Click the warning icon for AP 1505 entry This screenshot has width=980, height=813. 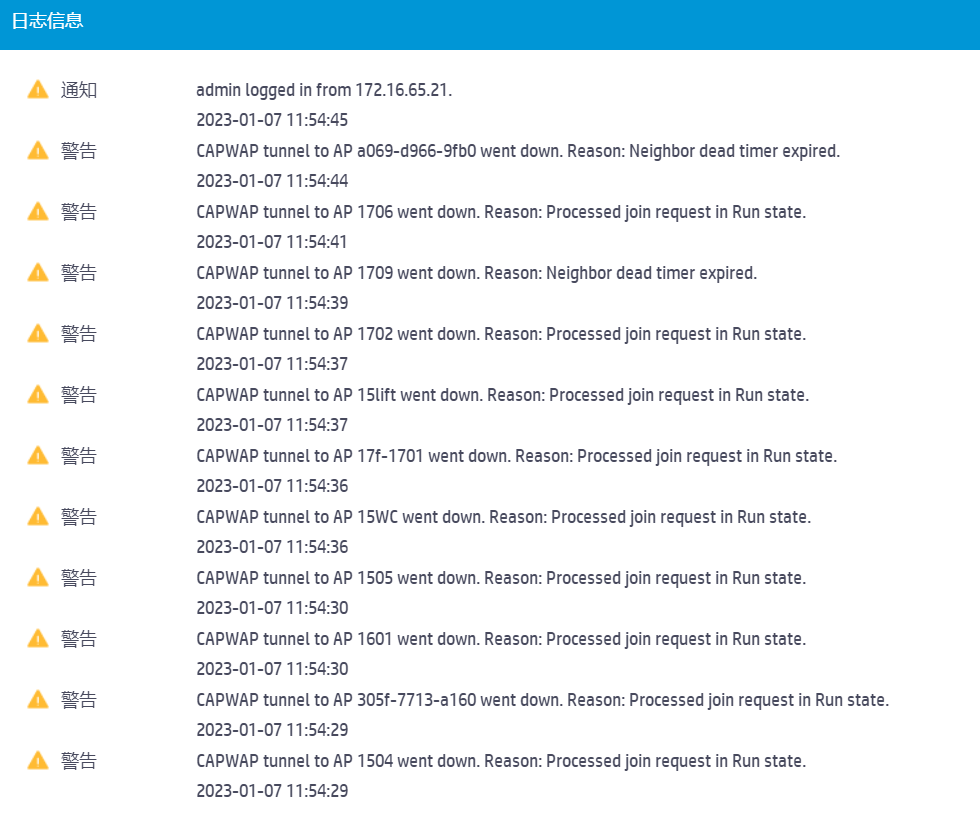tap(38, 578)
